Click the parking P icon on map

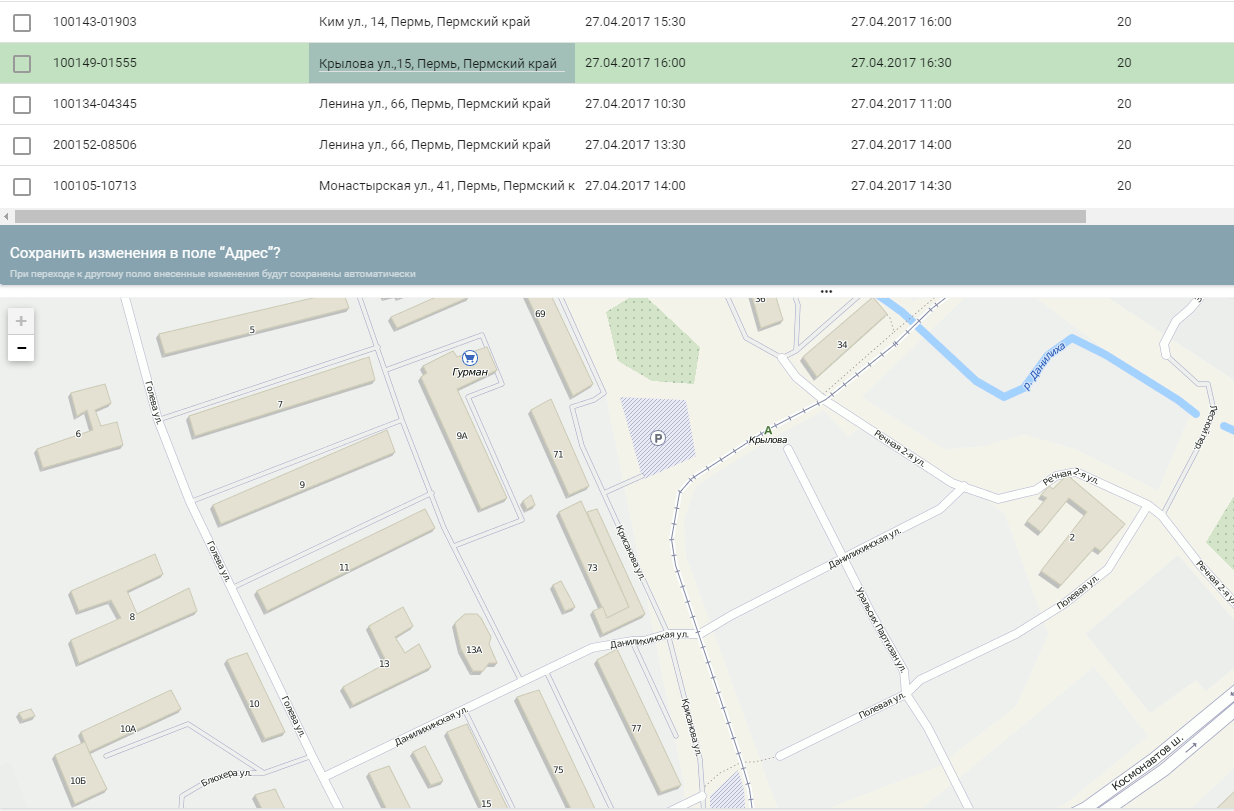coord(657,437)
